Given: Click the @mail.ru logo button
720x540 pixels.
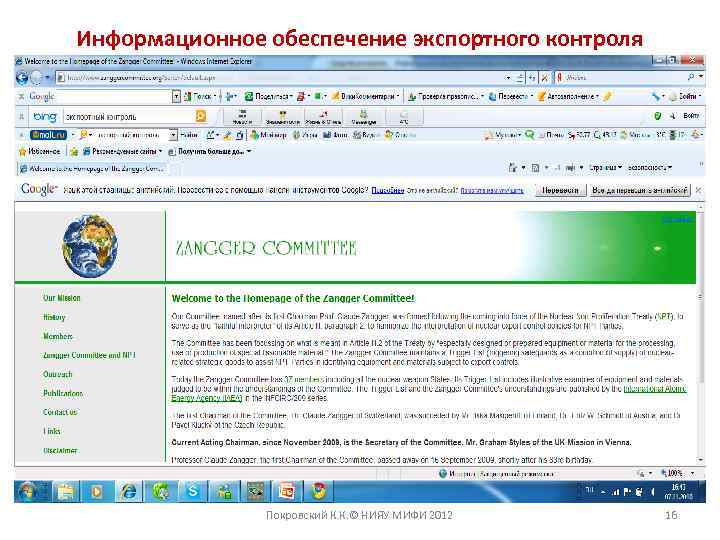Looking at the screenshot, I should tap(48, 135).
